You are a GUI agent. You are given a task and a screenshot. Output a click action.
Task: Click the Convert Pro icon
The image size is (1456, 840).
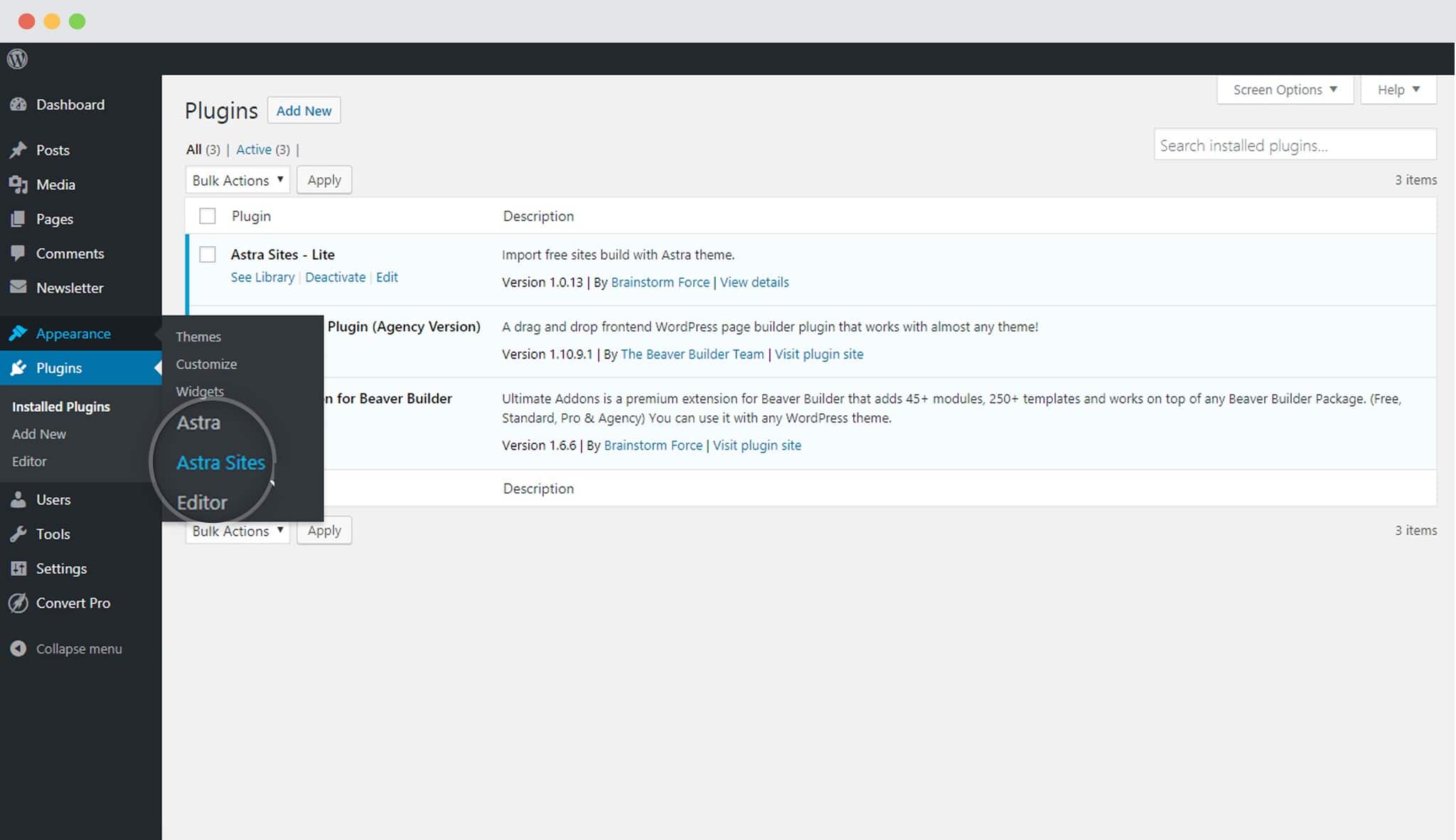(18, 603)
